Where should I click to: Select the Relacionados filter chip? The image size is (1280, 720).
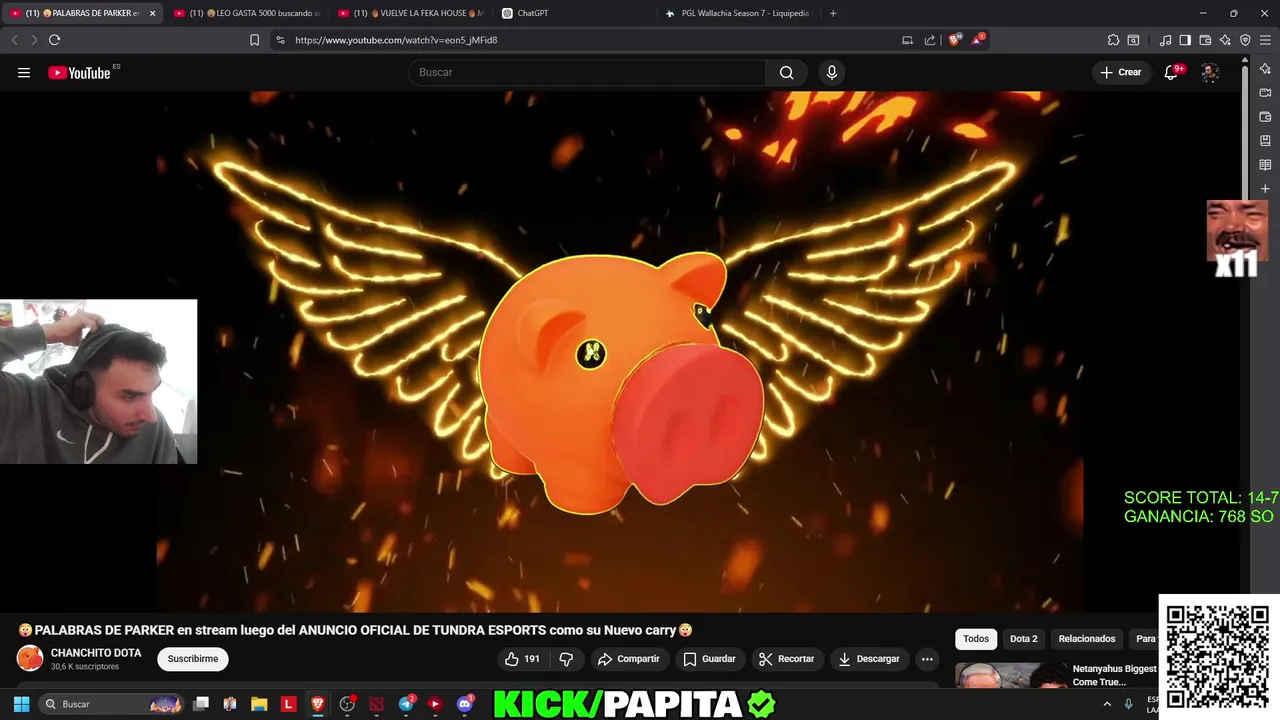(1087, 639)
